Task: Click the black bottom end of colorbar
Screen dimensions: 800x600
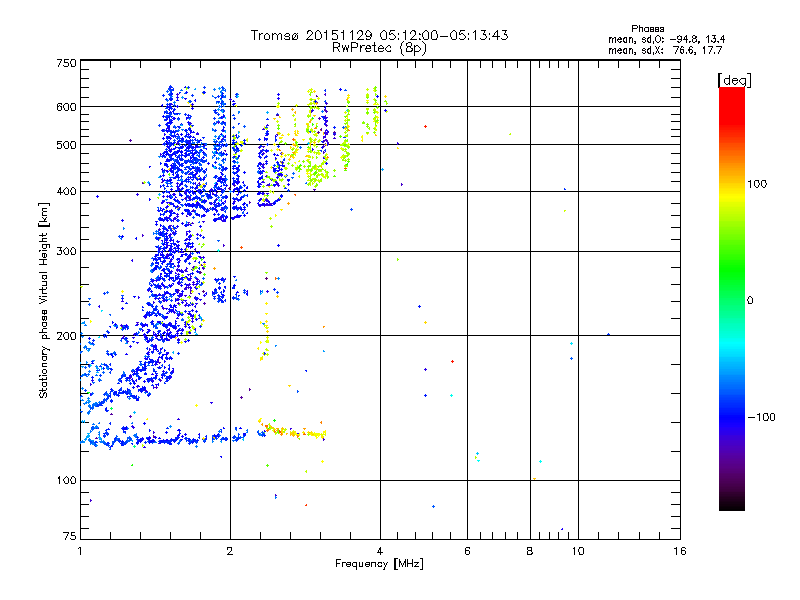Action: (x=732, y=503)
